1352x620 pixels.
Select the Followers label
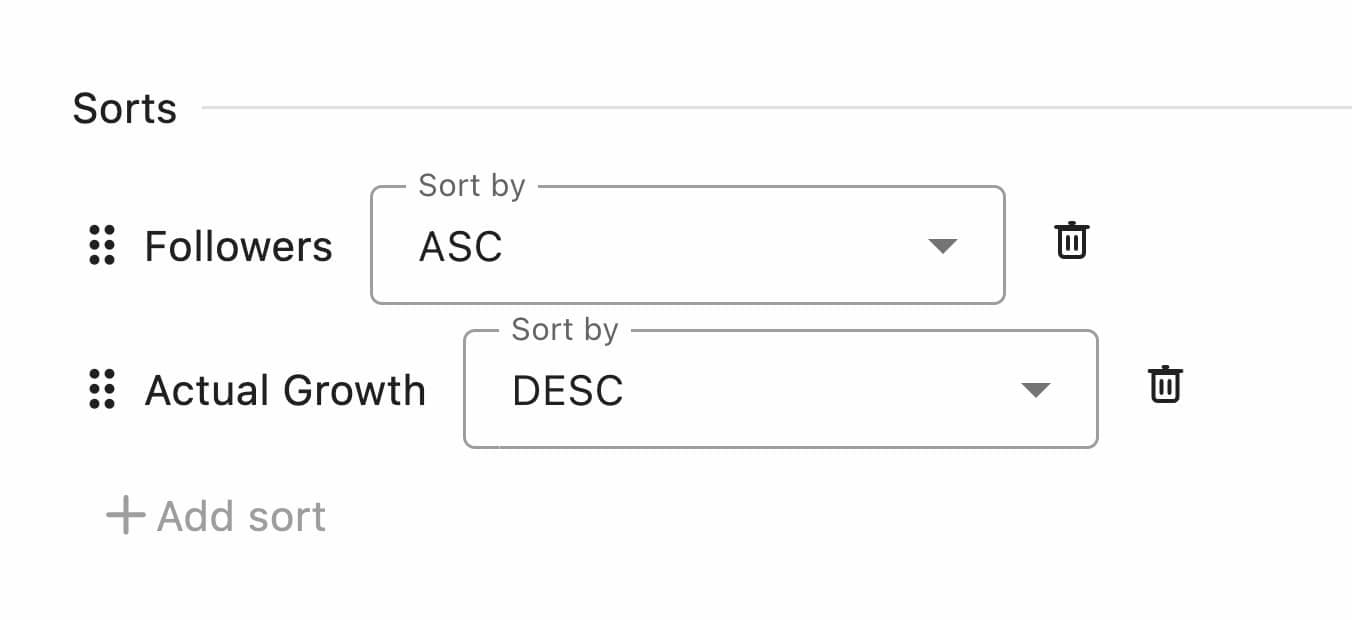(x=240, y=246)
